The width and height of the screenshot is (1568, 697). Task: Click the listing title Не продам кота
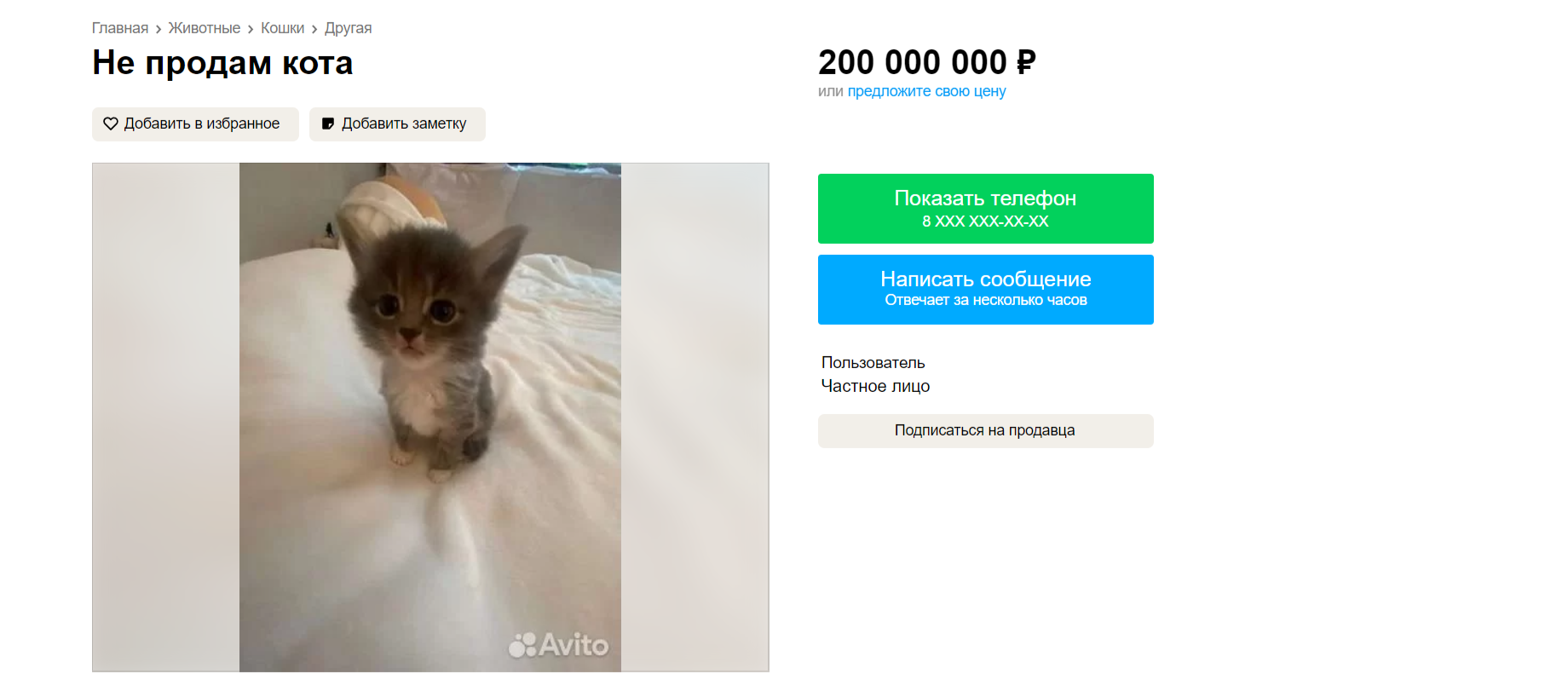pos(222,63)
